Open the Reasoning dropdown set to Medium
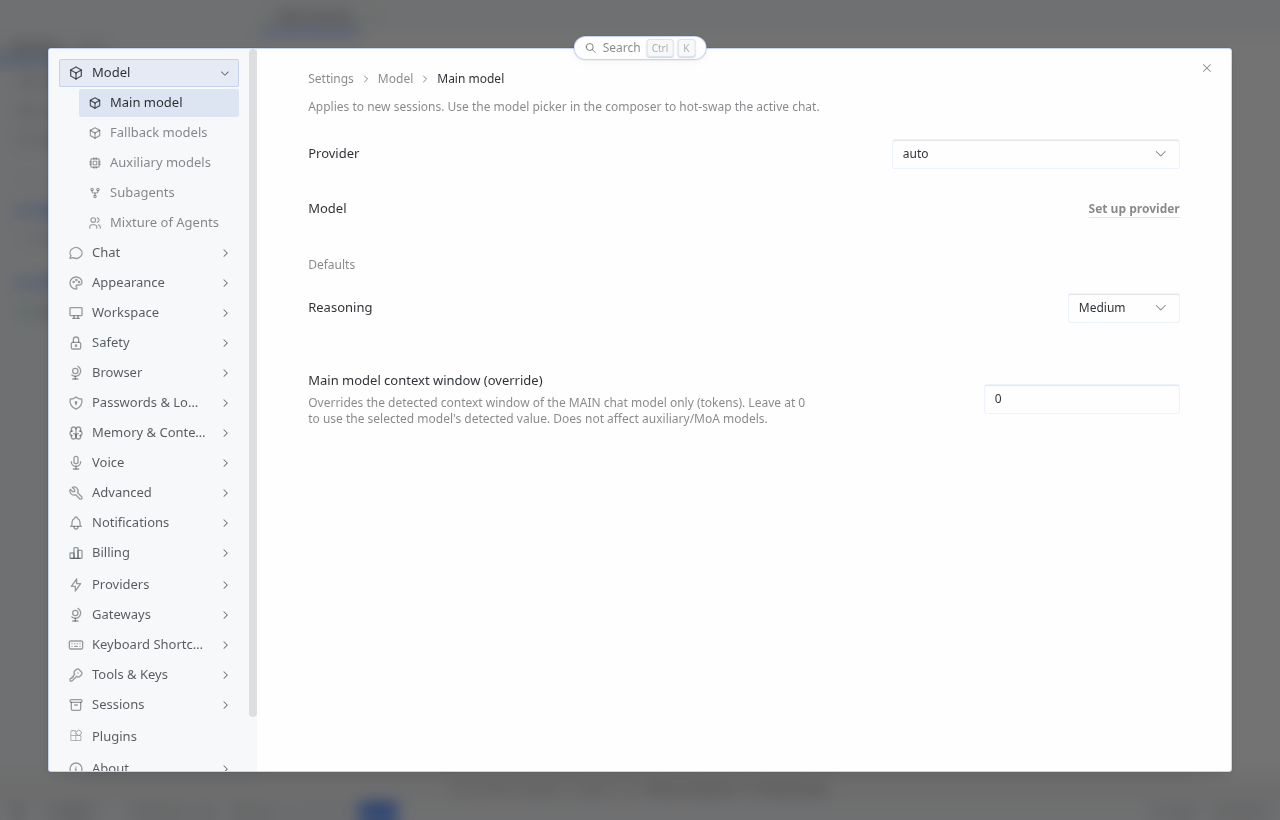The image size is (1280, 820). [x=1123, y=308]
